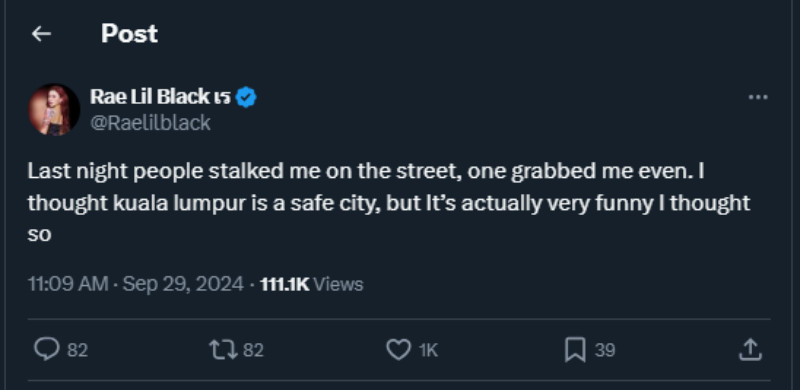This screenshot has width=800, height=390.
Task: Click the reply count 82
Action: [78, 351]
